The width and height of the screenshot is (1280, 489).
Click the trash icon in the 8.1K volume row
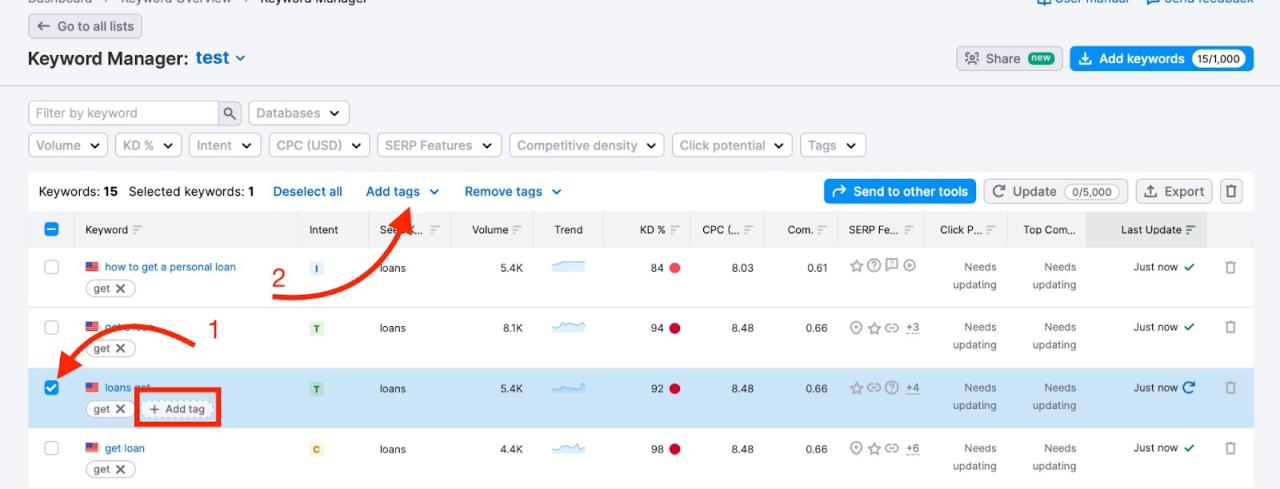(1230, 327)
